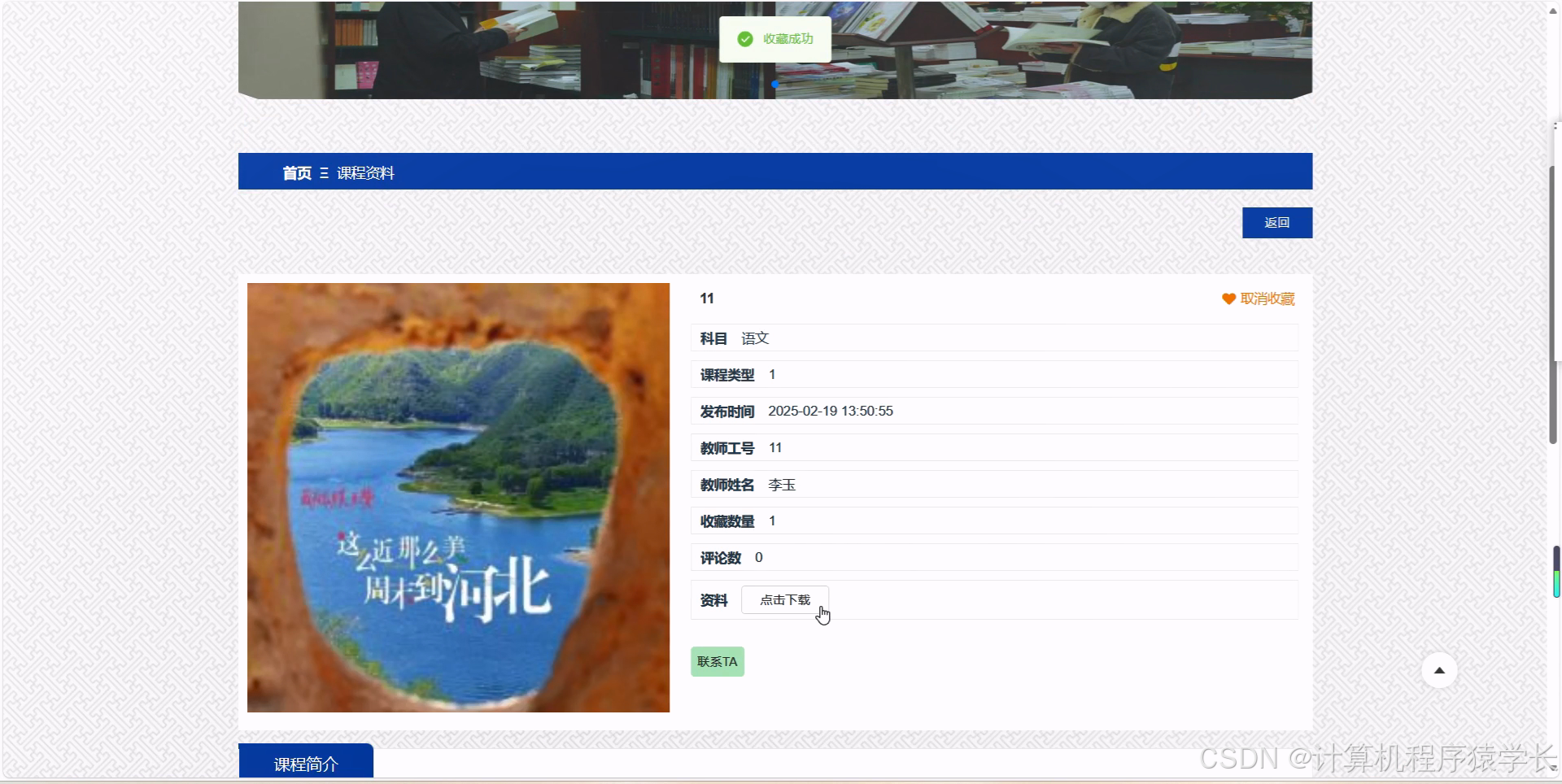Screen dimensions: 1562x784
Task: Click the breadcrumb list icon beside 首页
Action: click(x=322, y=172)
